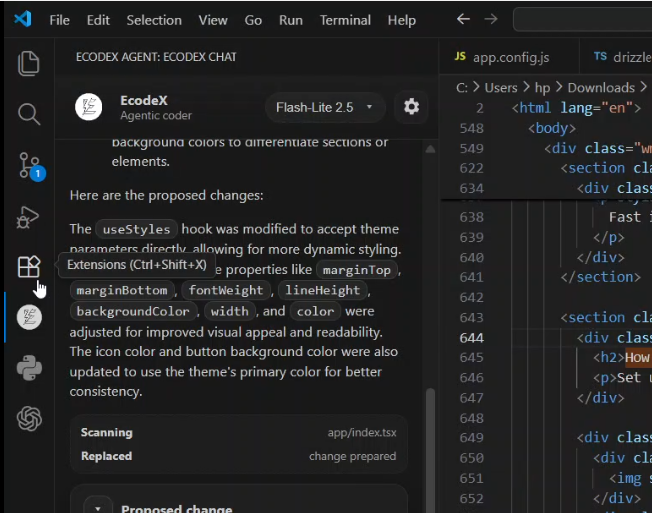Click line number 644 in the editor
Image resolution: width=652 pixels, height=513 pixels.
click(x=472, y=338)
